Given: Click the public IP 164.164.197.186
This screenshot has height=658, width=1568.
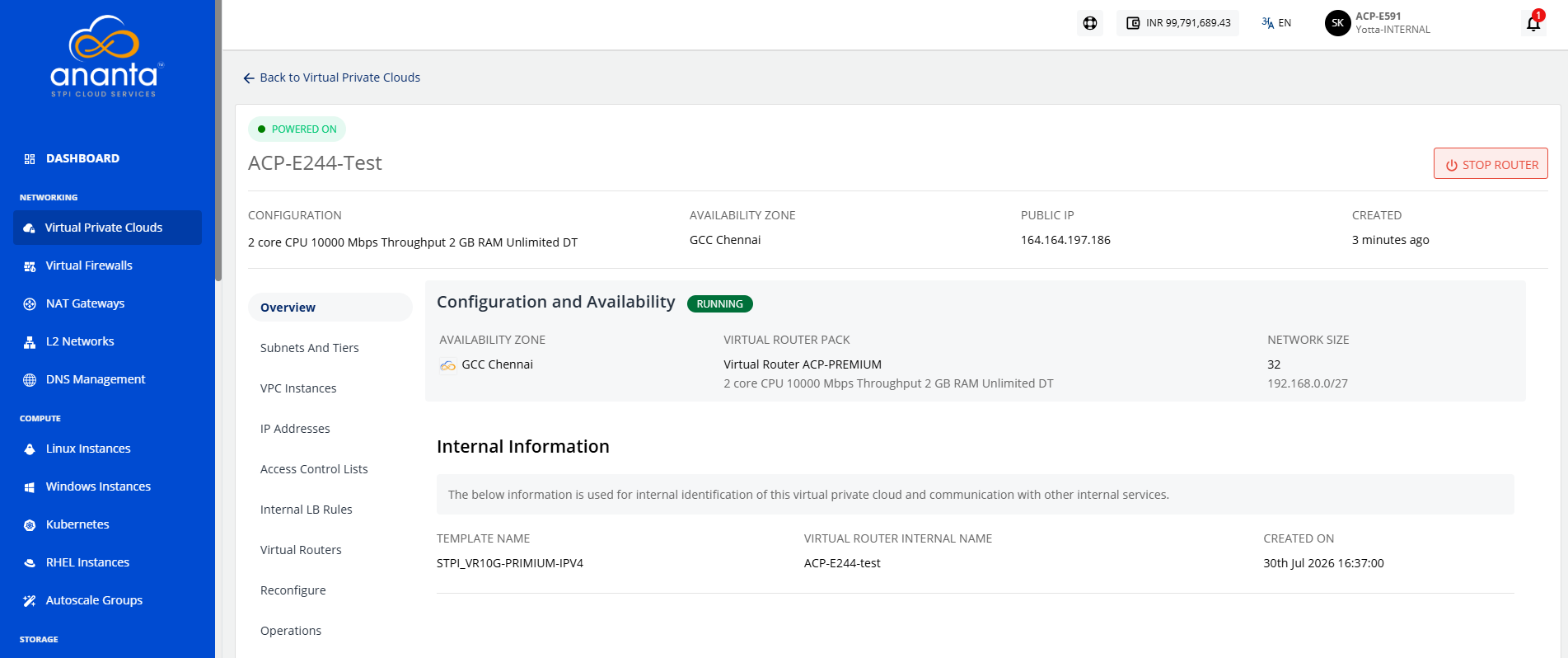Looking at the screenshot, I should [x=1065, y=240].
